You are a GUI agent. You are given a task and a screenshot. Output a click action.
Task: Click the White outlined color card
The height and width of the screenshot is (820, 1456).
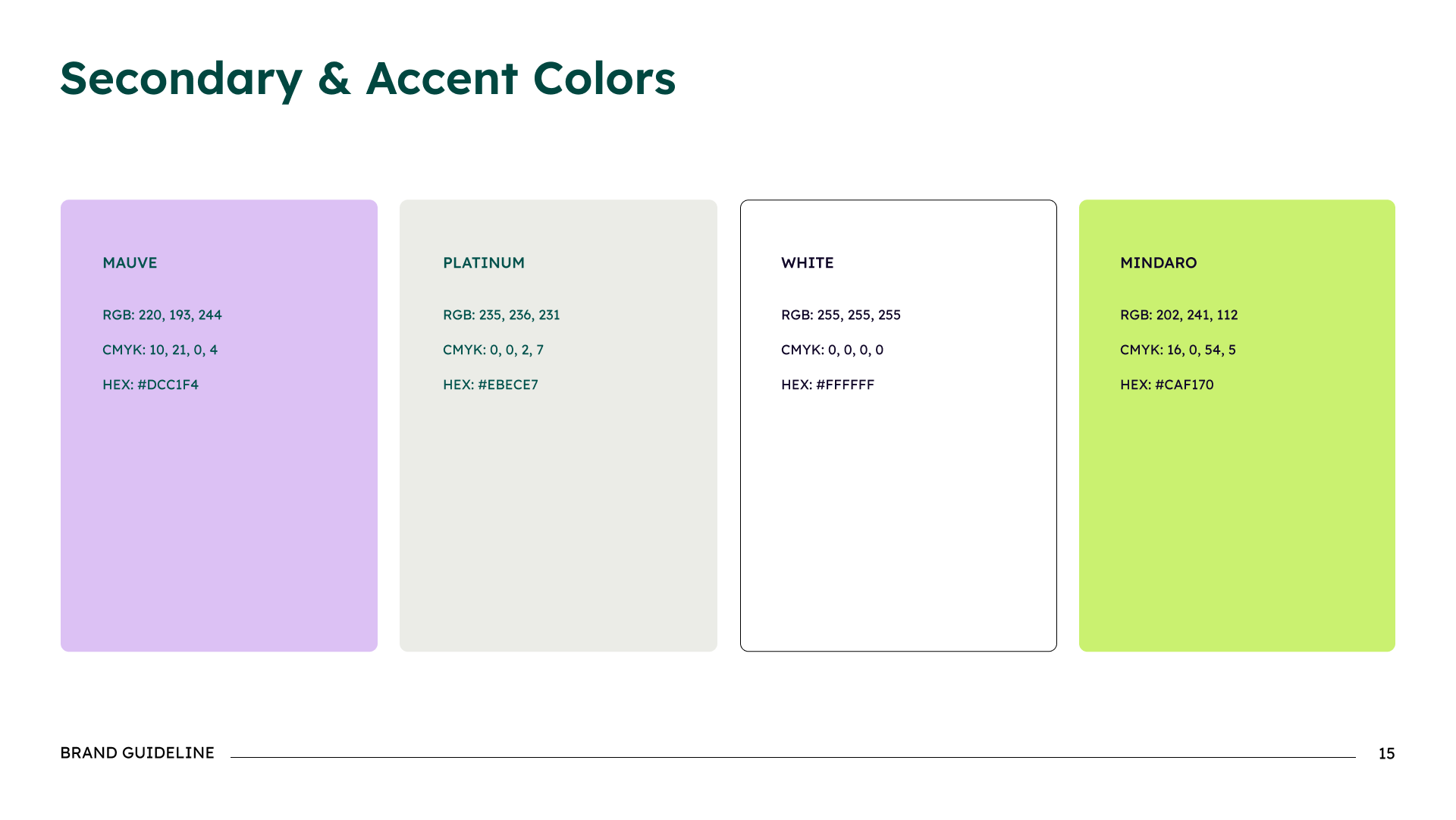point(899,426)
